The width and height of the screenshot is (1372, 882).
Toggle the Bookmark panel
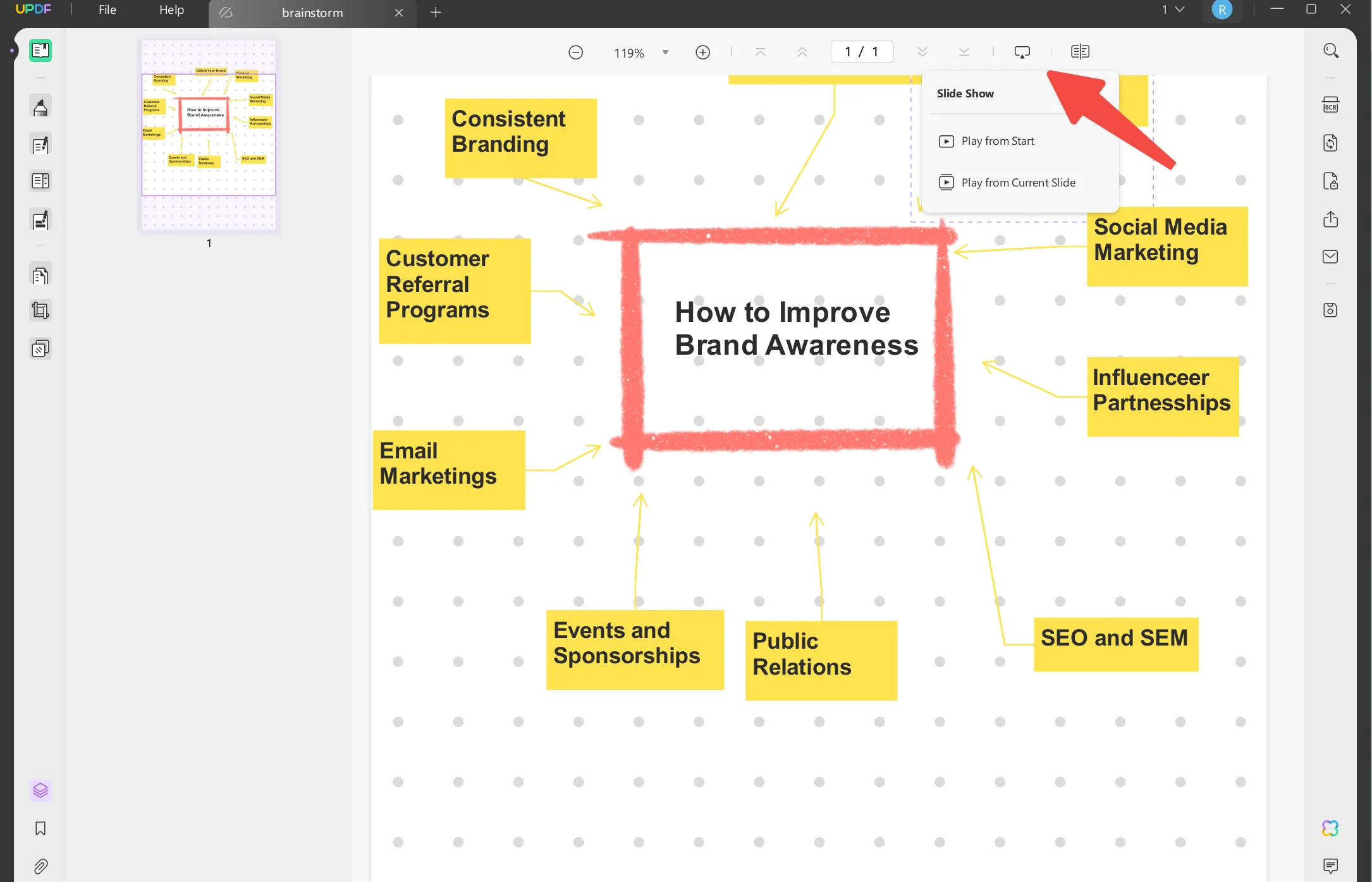(x=40, y=829)
